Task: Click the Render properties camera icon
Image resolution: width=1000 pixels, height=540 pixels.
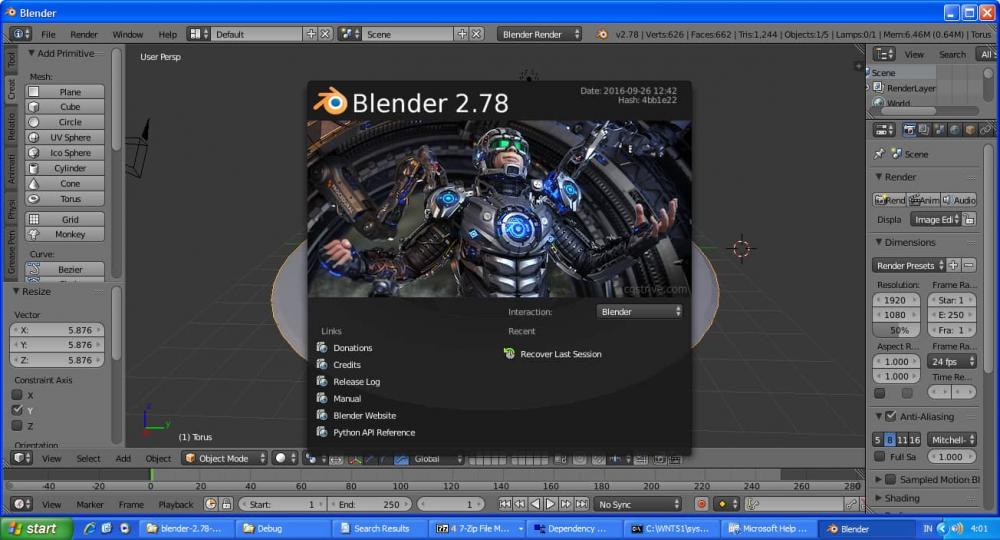Action: click(909, 130)
